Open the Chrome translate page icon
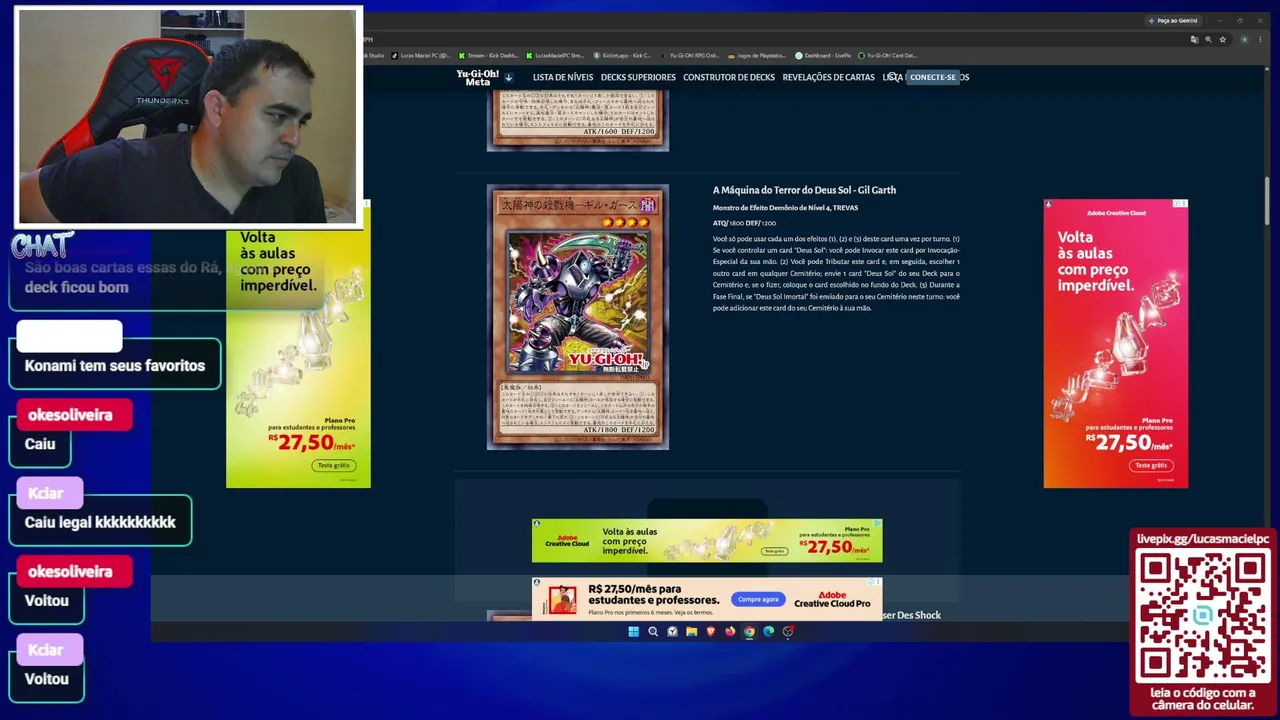This screenshot has height=720, width=1280. [1194, 39]
